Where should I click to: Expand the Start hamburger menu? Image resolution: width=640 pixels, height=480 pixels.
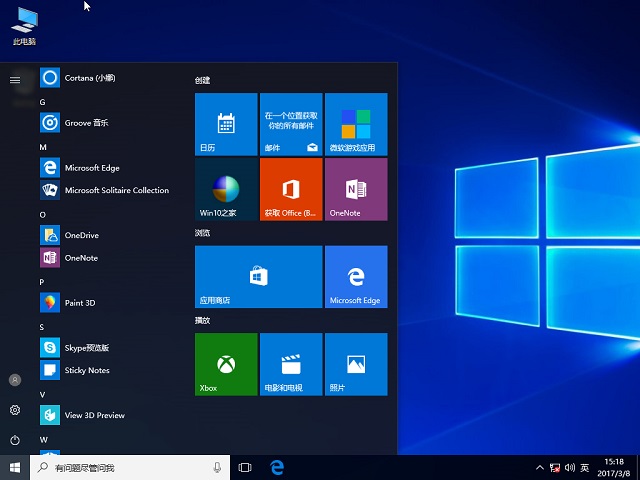(15, 79)
